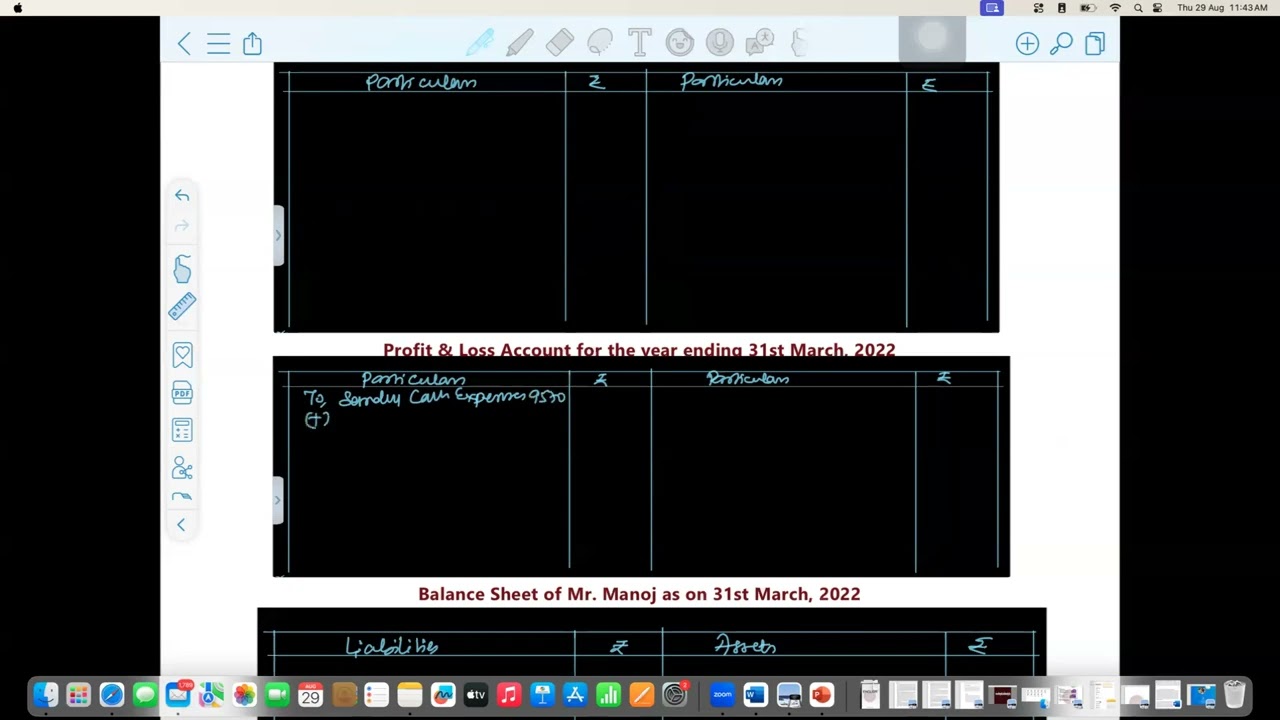Redo the last undone stroke

(182, 227)
